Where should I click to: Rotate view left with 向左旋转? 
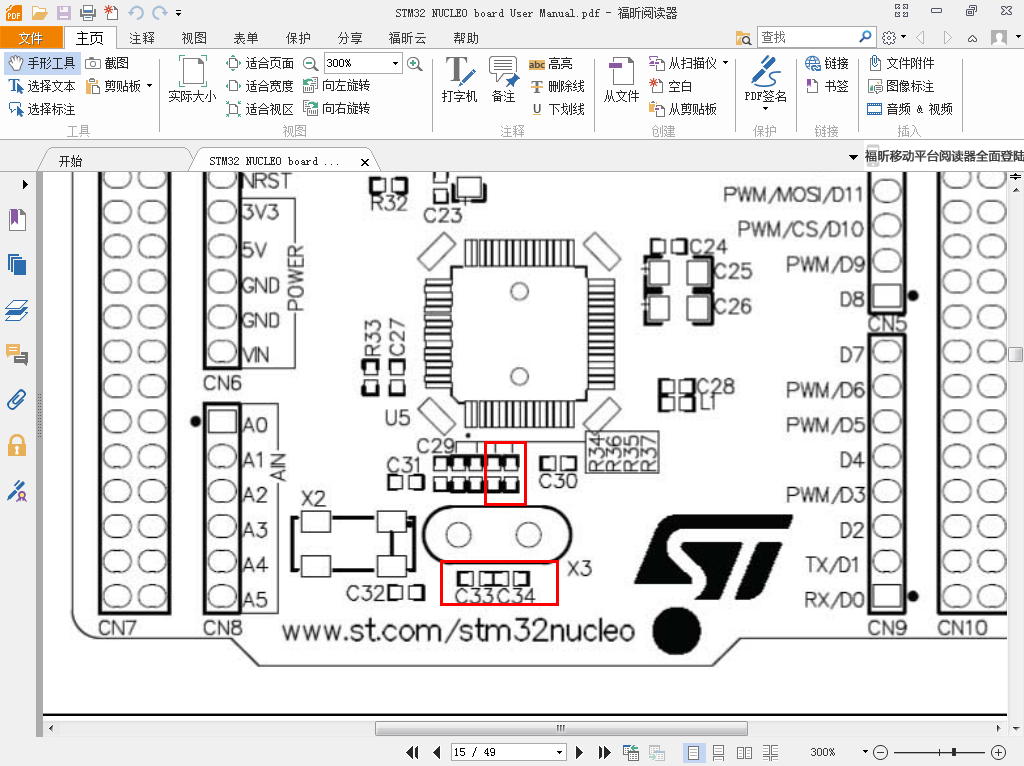337,86
